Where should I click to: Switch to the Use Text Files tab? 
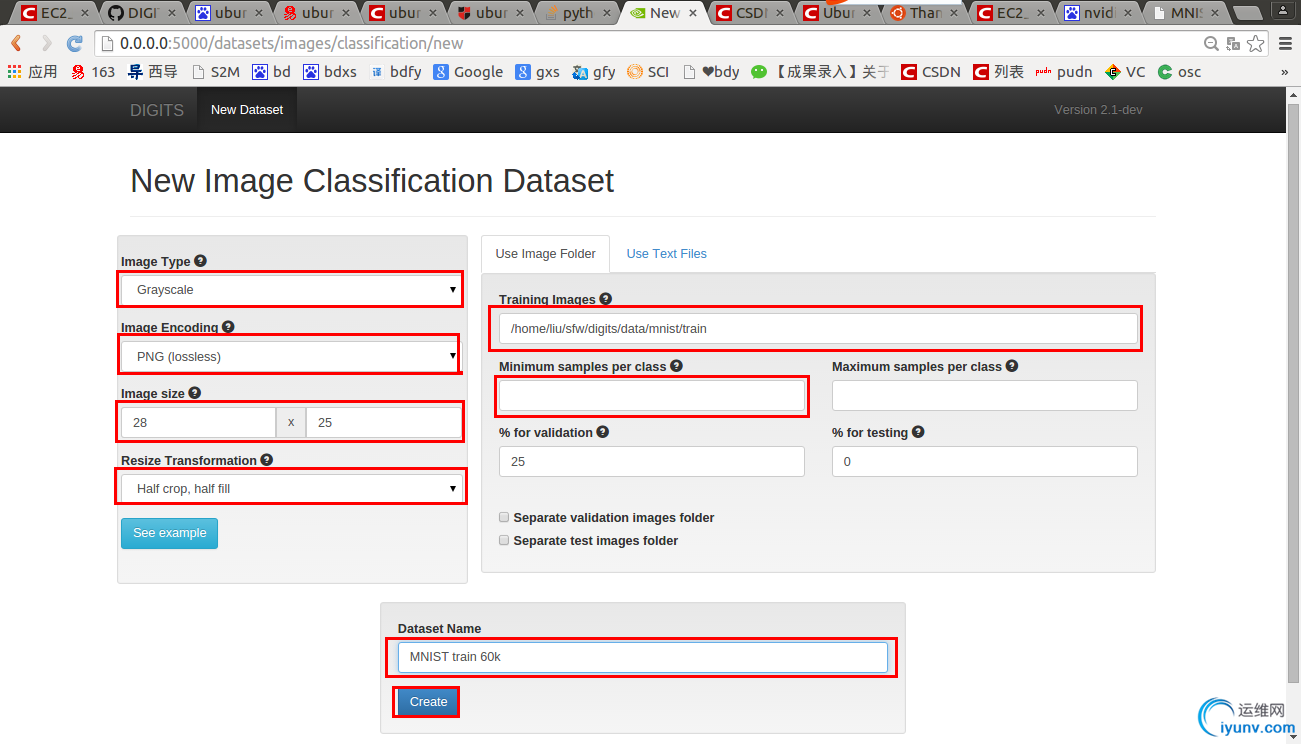click(666, 254)
